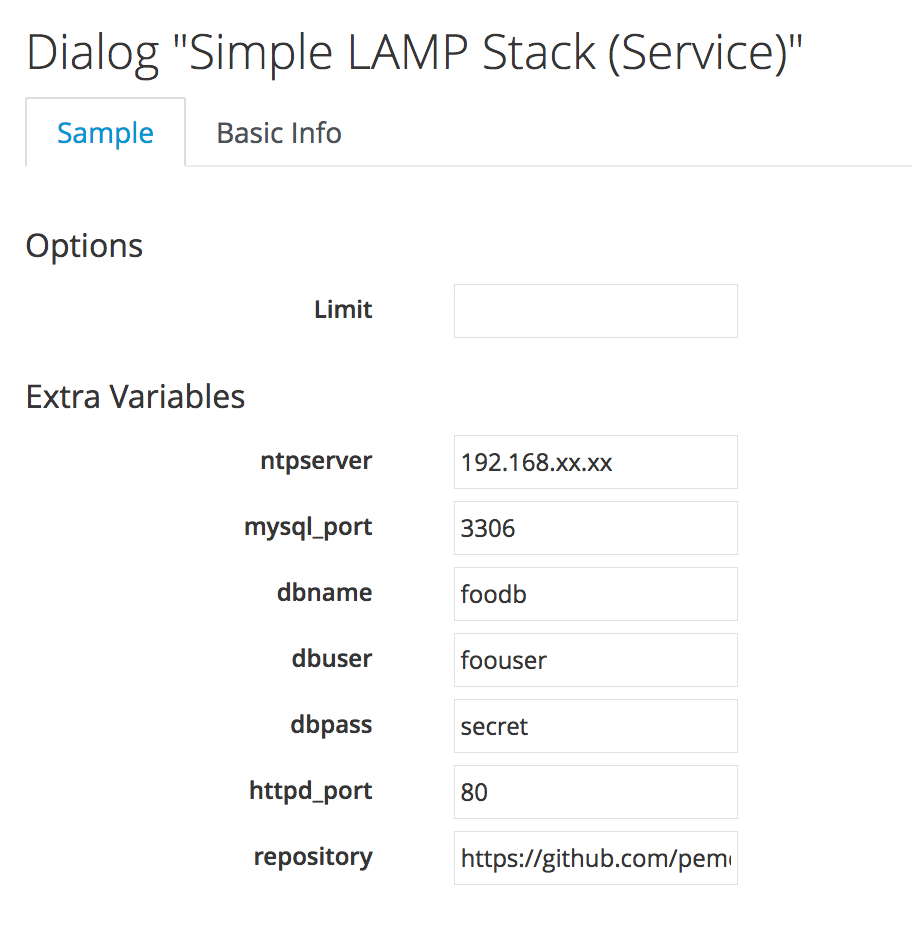Select the httpd_port field showing 80

pos(595,792)
